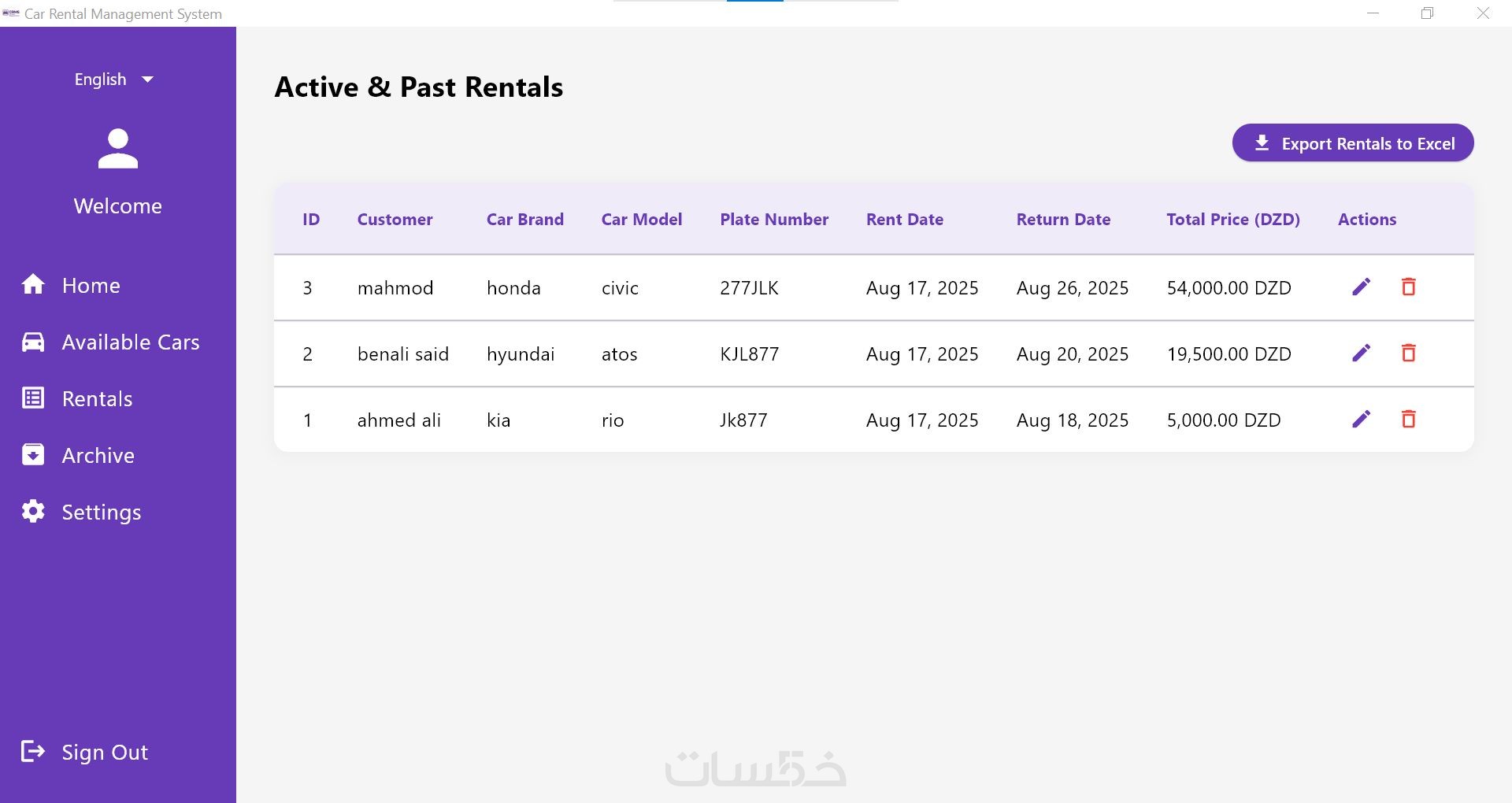
Task: Click the Home house icon
Action: [33, 284]
